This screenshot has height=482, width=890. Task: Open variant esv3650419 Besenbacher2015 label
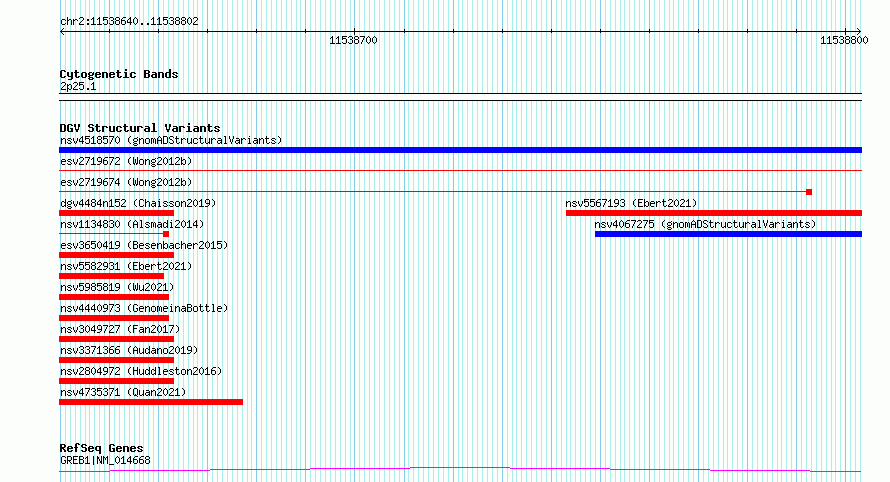click(x=144, y=245)
